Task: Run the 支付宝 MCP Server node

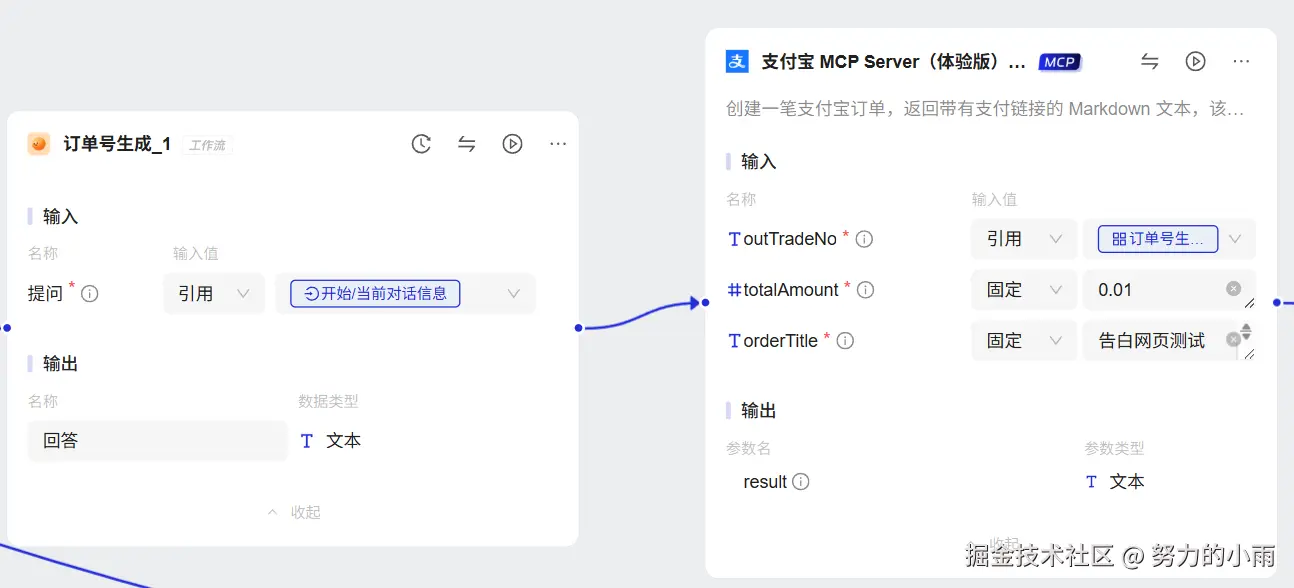Action: pos(1195,61)
